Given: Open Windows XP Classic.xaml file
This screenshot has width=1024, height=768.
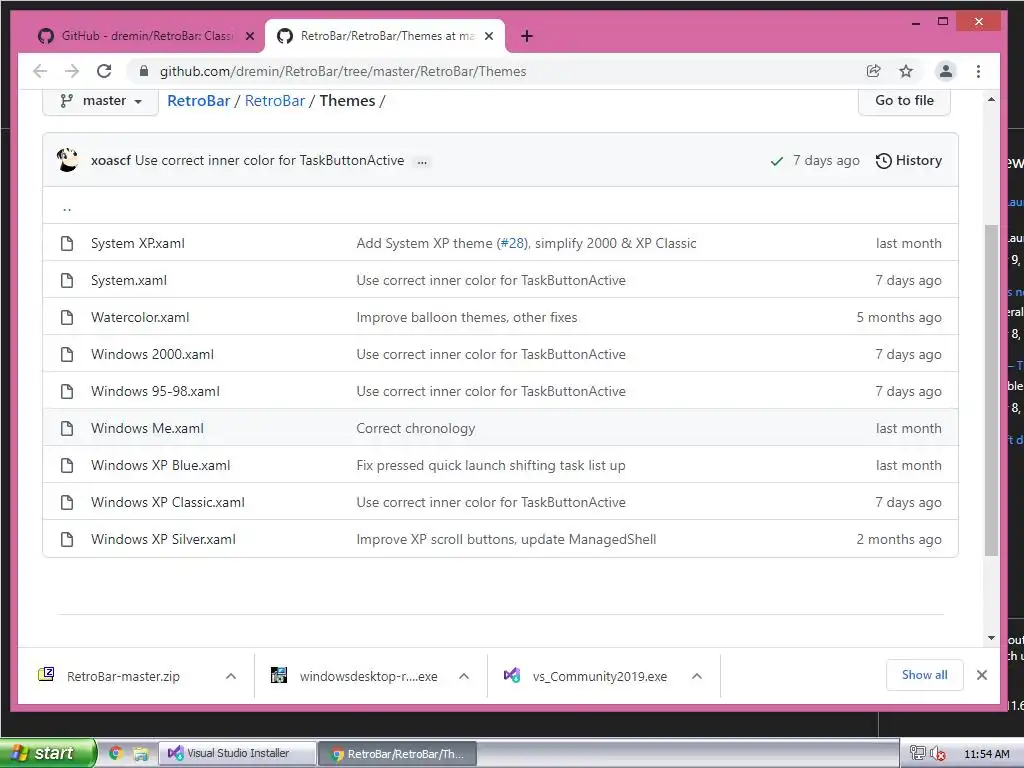Looking at the screenshot, I should 168,502.
